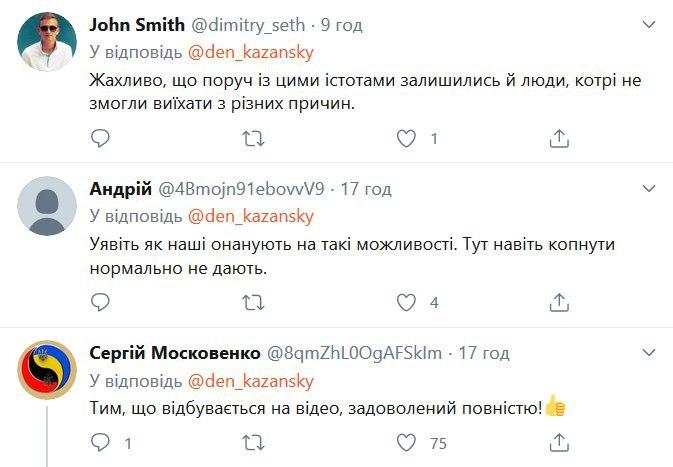The height and width of the screenshot is (467, 673).
Task: Reply to Андрій's tweet
Action: [x=99, y=301]
